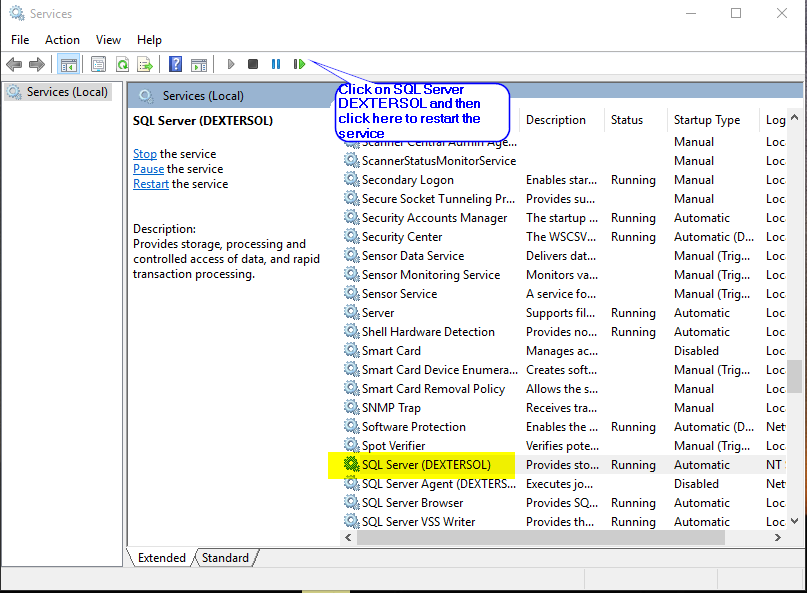The height and width of the screenshot is (593, 807).
Task: Click the Restart the service link
Action: pyautogui.click(x=151, y=184)
